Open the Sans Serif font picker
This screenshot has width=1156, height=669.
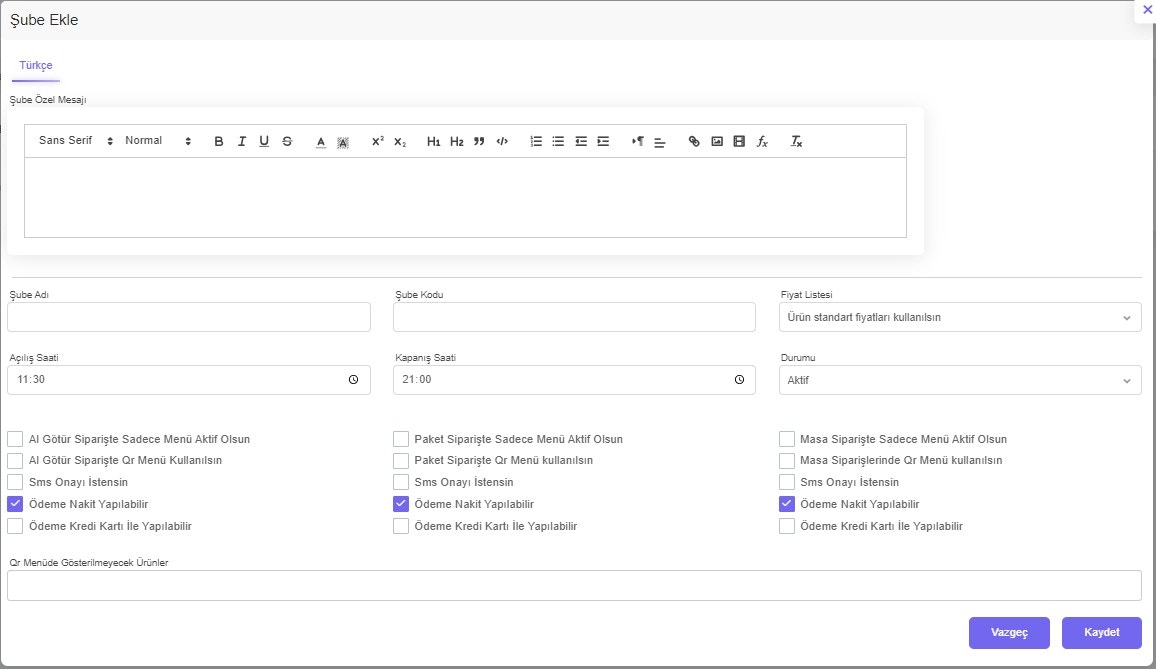pos(76,141)
